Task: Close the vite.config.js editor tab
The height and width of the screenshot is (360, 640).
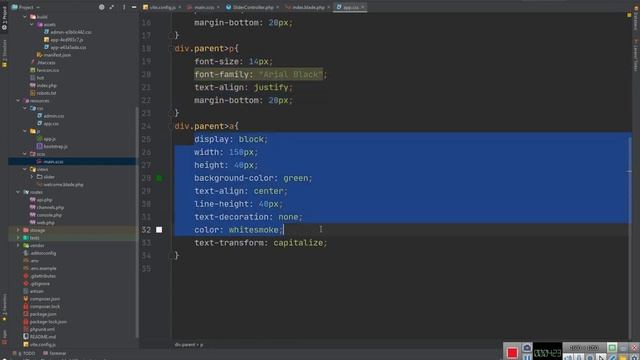Action: 180,7
